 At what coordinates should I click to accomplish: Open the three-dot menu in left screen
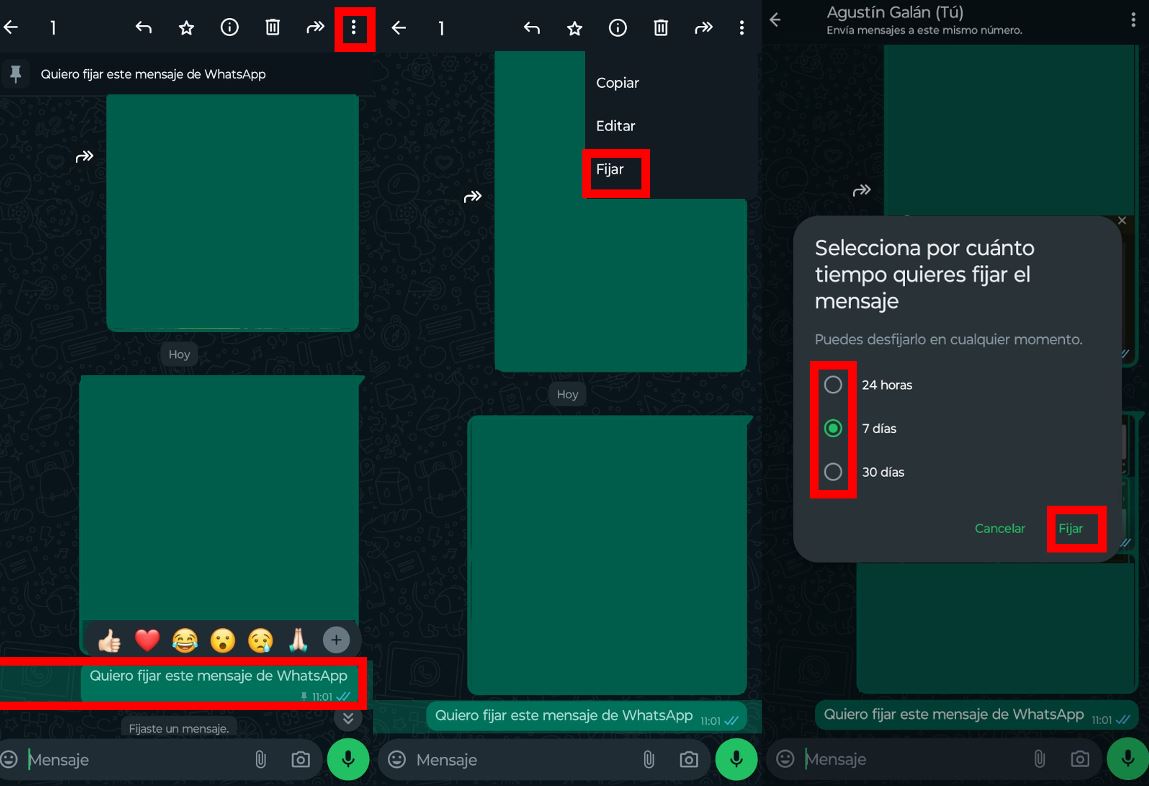(354, 28)
